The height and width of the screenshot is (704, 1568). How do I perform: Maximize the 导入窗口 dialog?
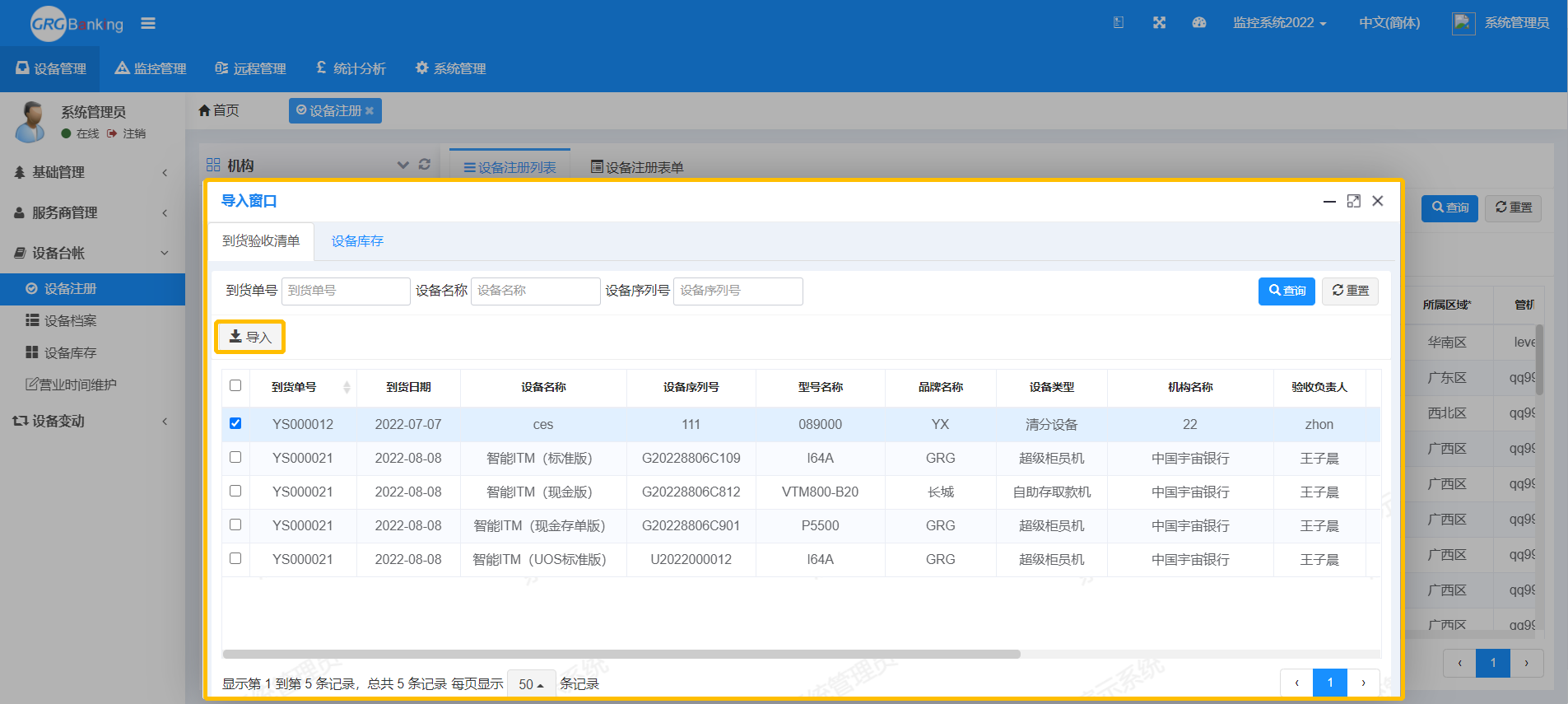tap(1353, 201)
